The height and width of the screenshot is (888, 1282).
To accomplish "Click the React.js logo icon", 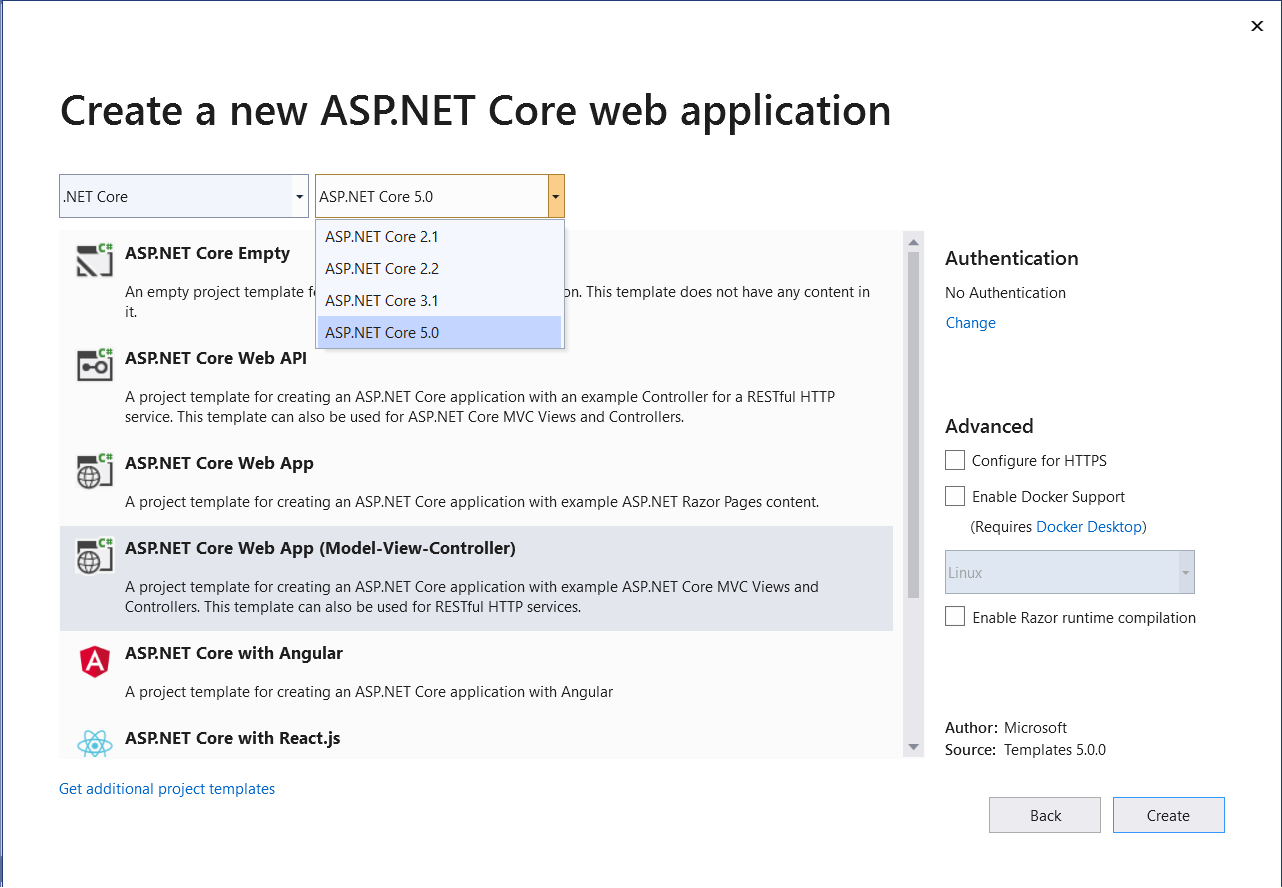I will [x=94, y=743].
